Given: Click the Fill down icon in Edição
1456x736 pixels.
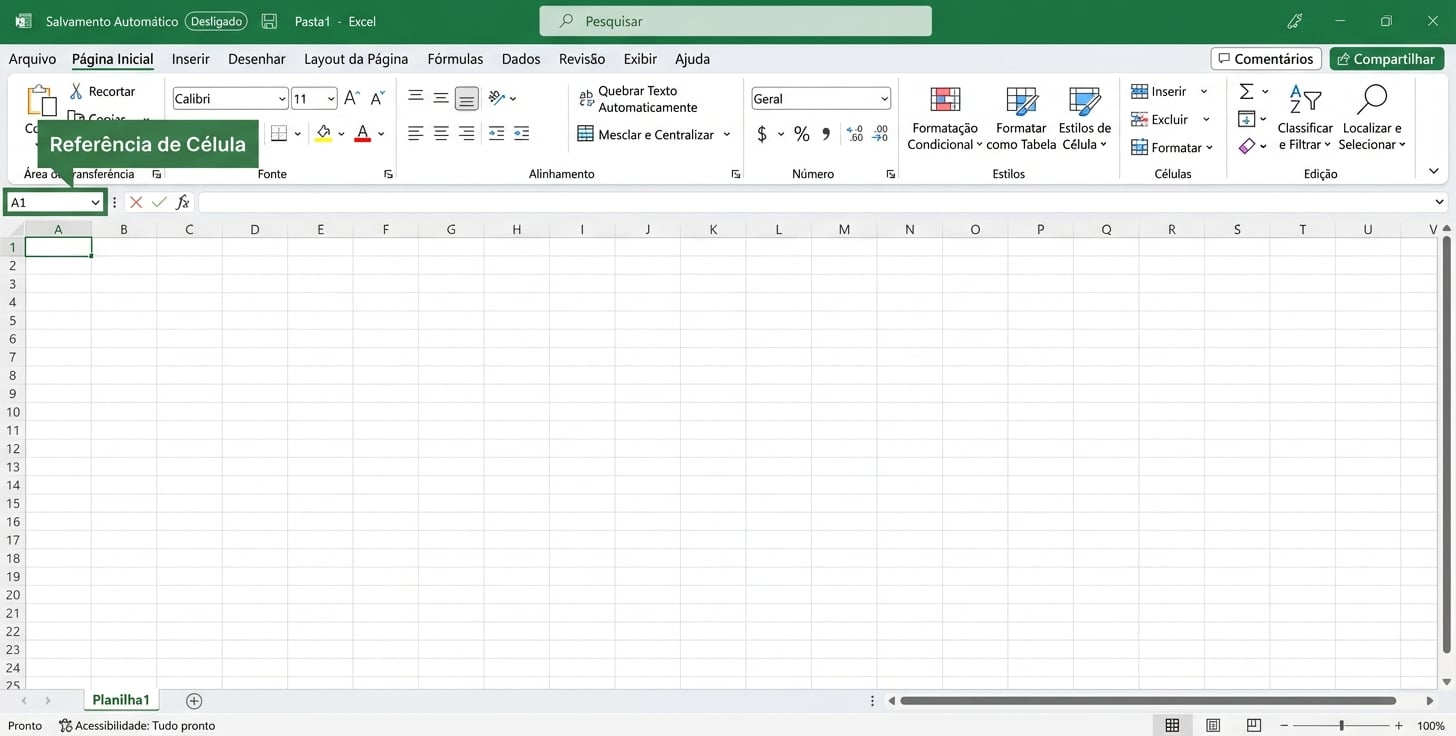Looking at the screenshot, I should point(1246,119).
